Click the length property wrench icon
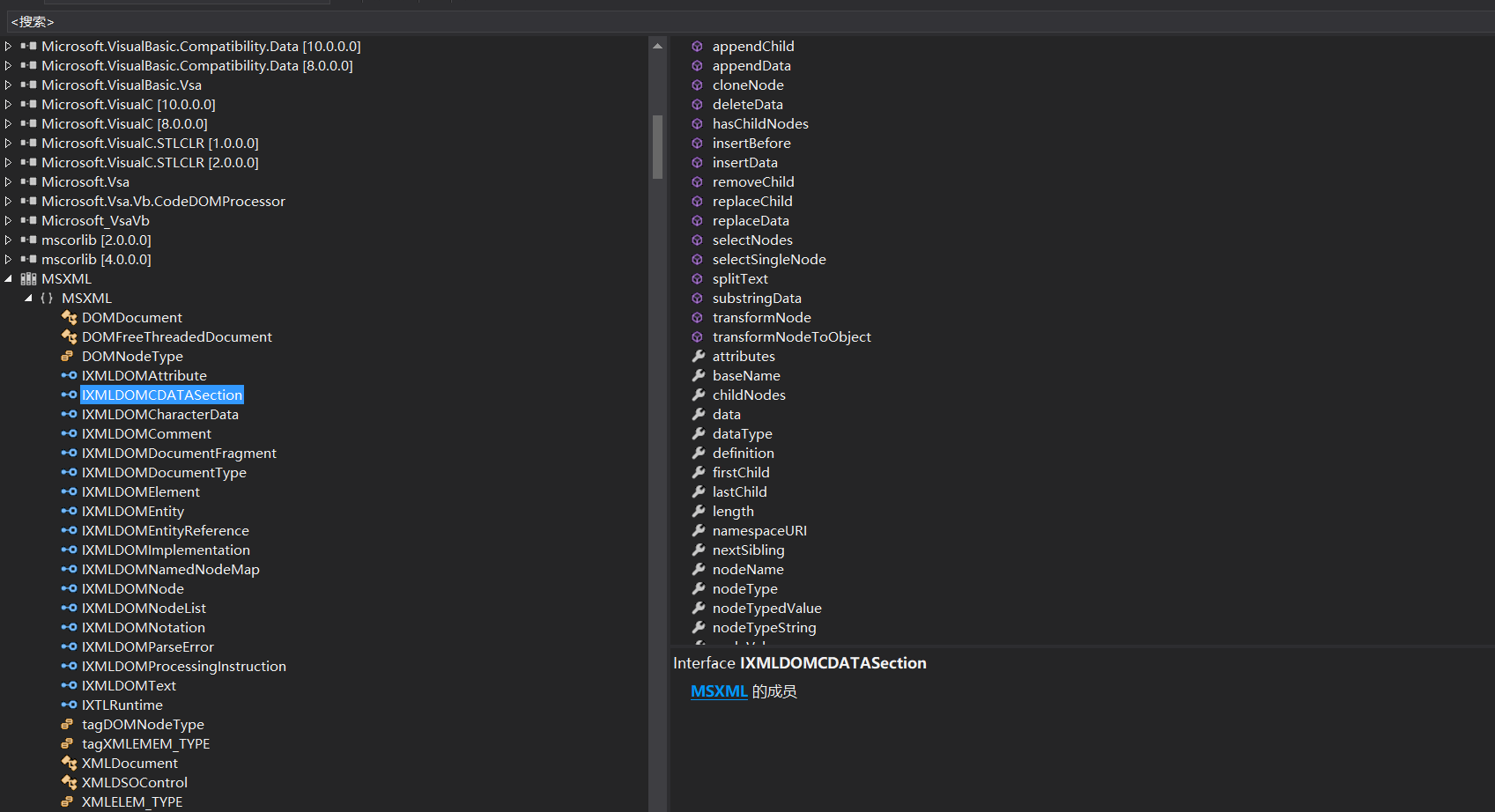Image resolution: width=1495 pixels, height=812 pixels. (698, 511)
